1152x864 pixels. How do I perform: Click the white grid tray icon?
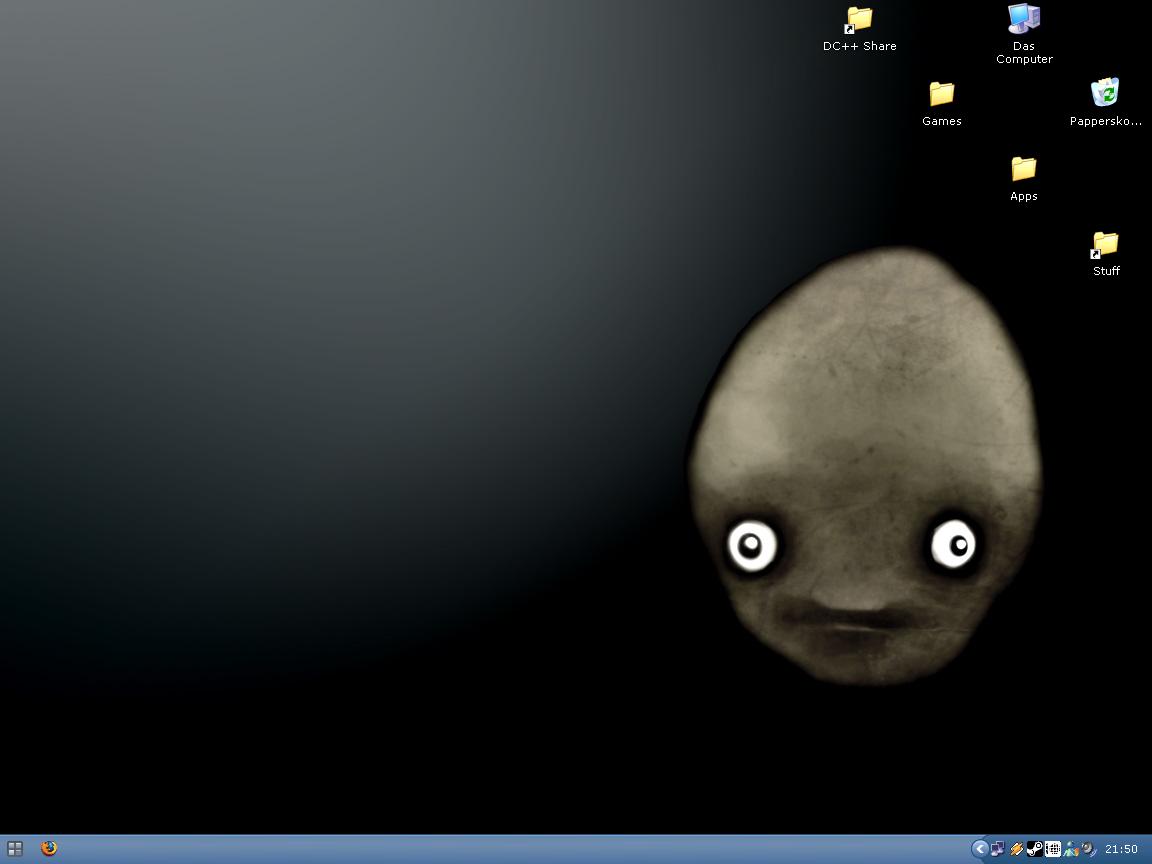tap(1052, 849)
